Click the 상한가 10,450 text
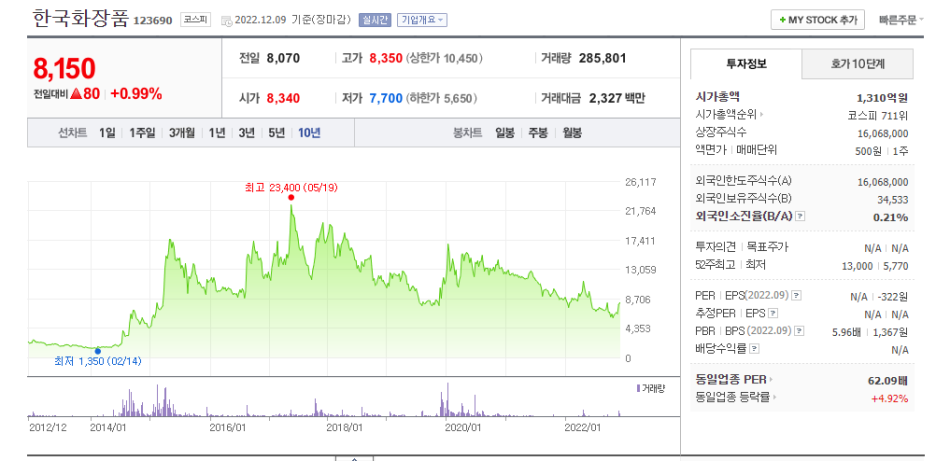 point(444,59)
